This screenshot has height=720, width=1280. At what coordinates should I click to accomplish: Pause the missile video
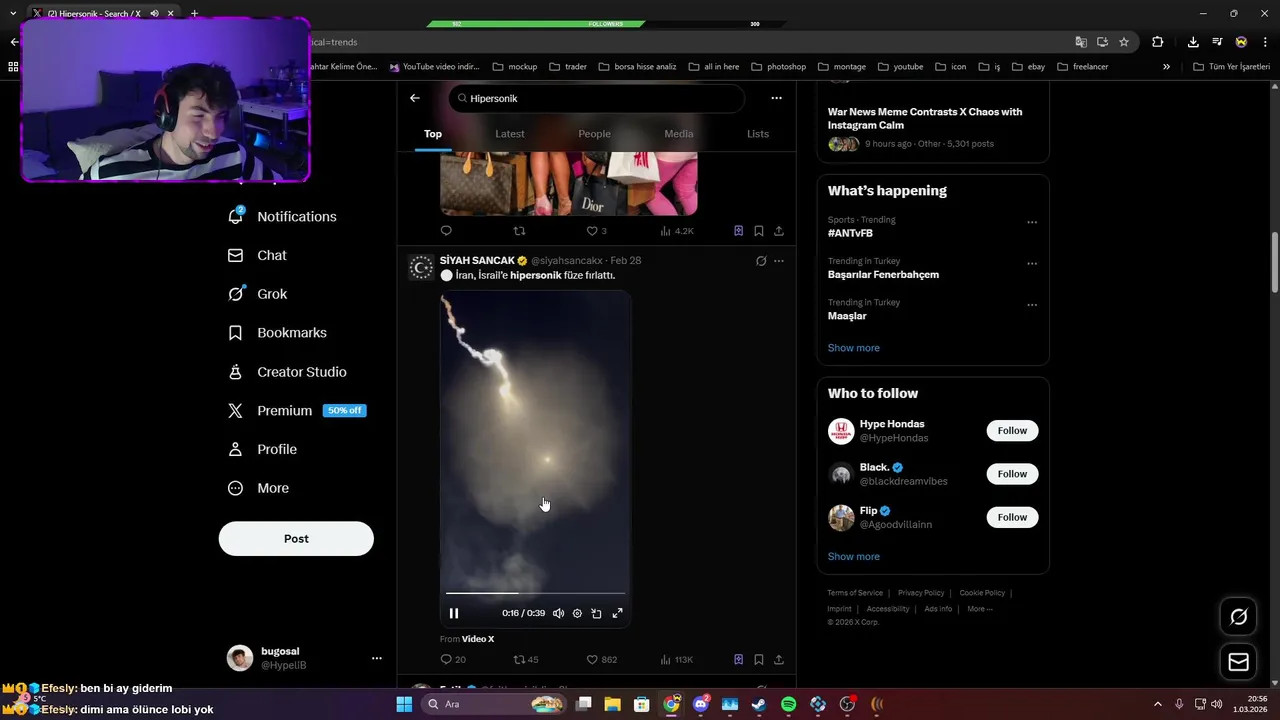454,613
